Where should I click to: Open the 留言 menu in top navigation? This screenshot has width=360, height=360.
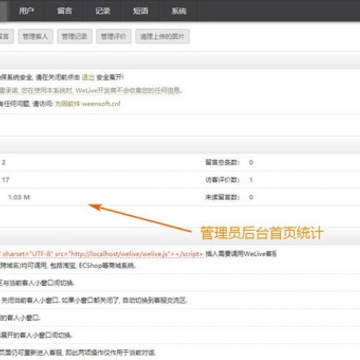click(65, 11)
